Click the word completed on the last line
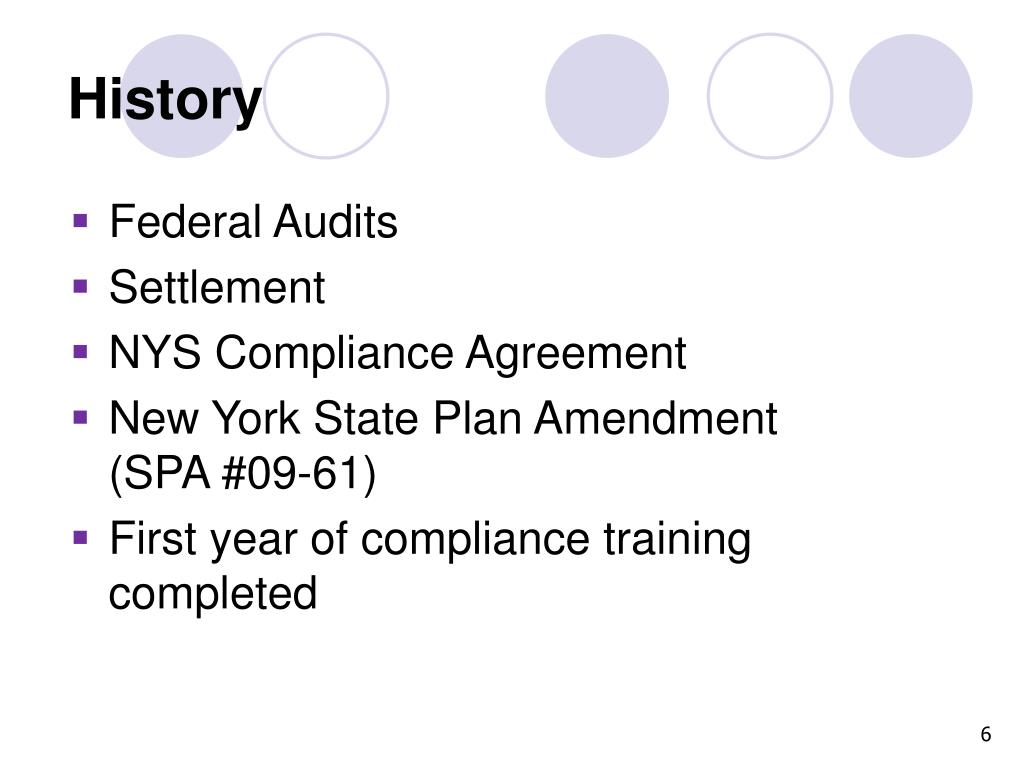This screenshot has height=768, width=1024. tap(213, 594)
